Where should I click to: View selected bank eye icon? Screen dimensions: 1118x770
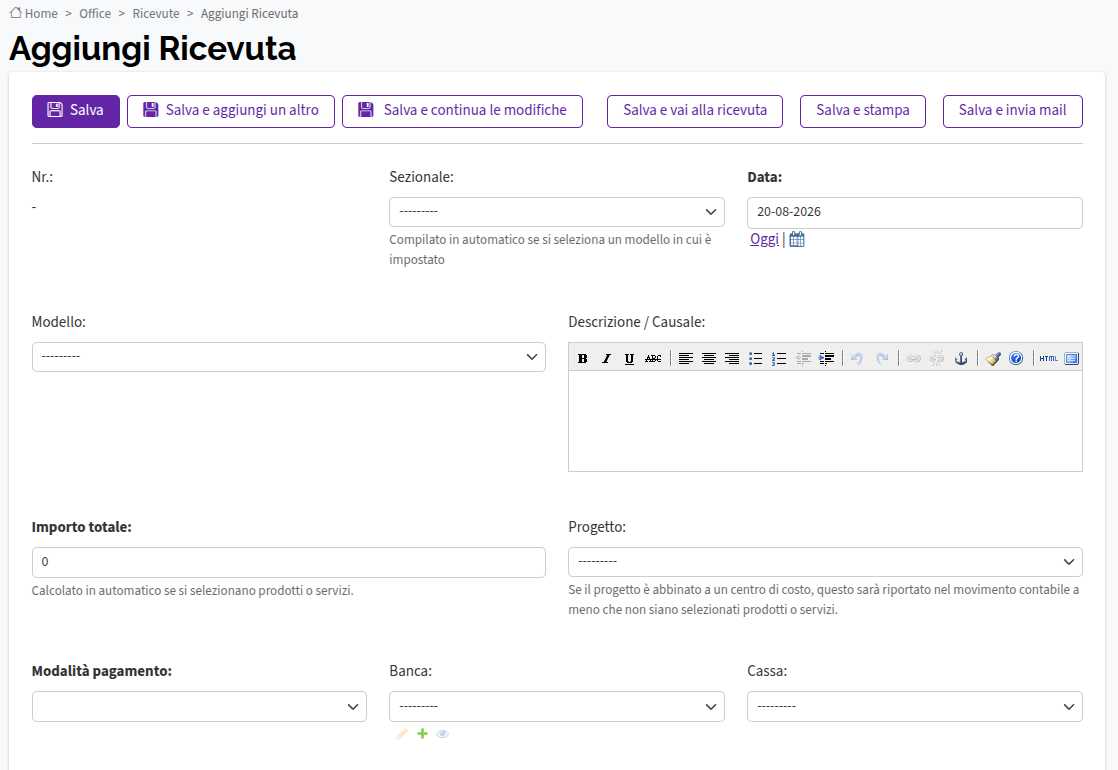pyautogui.click(x=442, y=734)
